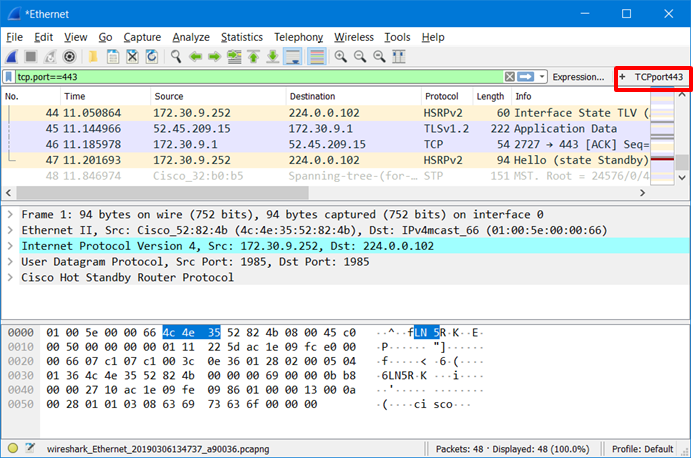This screenshot has height=458, width=693.
Task: Open the Help menu
Action: click(433, 37)
